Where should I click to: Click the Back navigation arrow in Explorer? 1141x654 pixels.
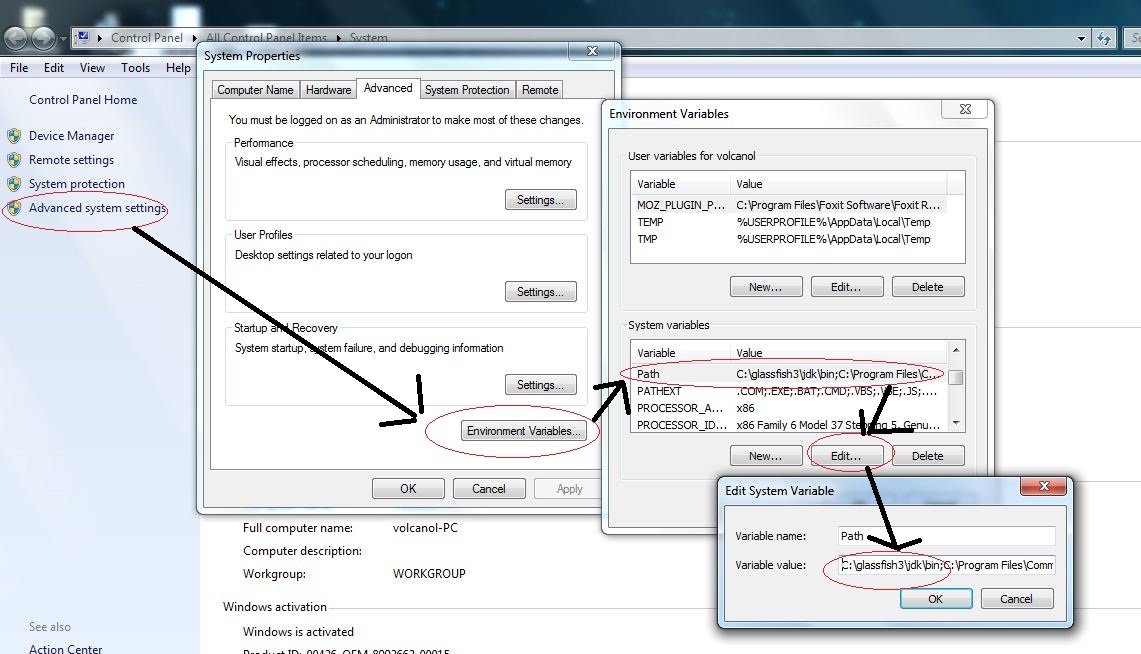click(16, 38)
